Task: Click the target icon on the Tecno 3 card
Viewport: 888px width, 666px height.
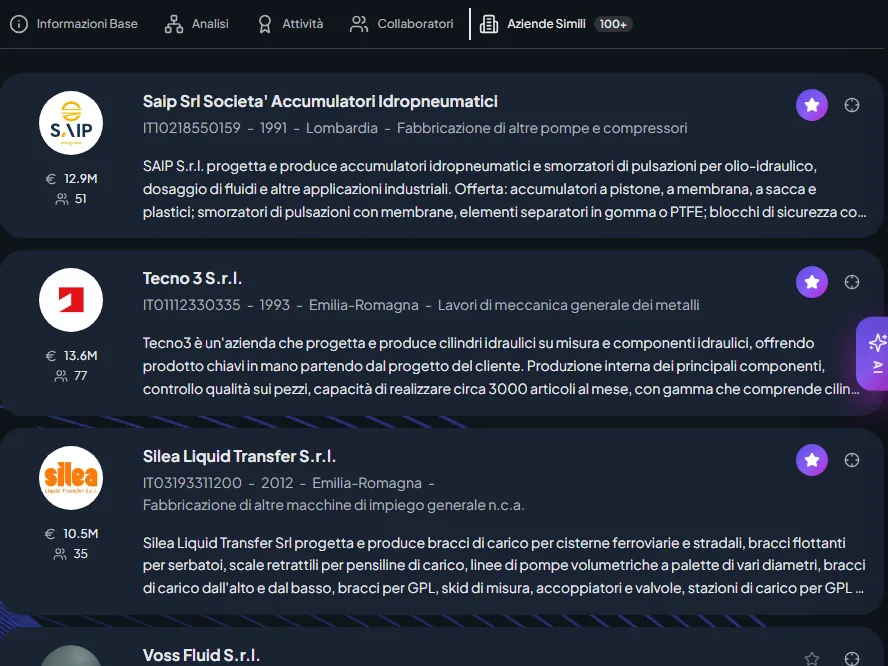Action: [x=852, y=281]
